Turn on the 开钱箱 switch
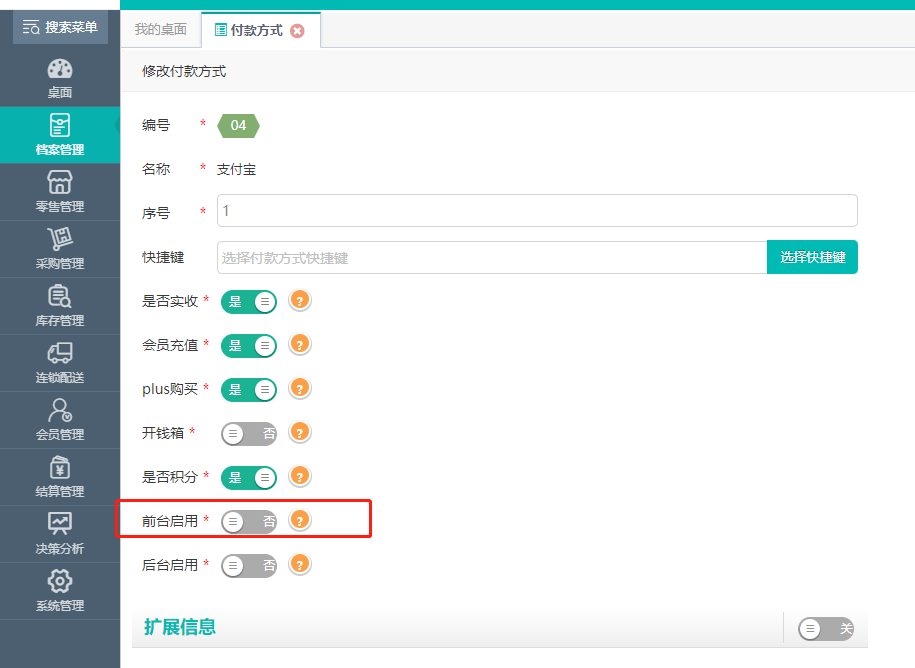The image size is (915, 668). 249,433
